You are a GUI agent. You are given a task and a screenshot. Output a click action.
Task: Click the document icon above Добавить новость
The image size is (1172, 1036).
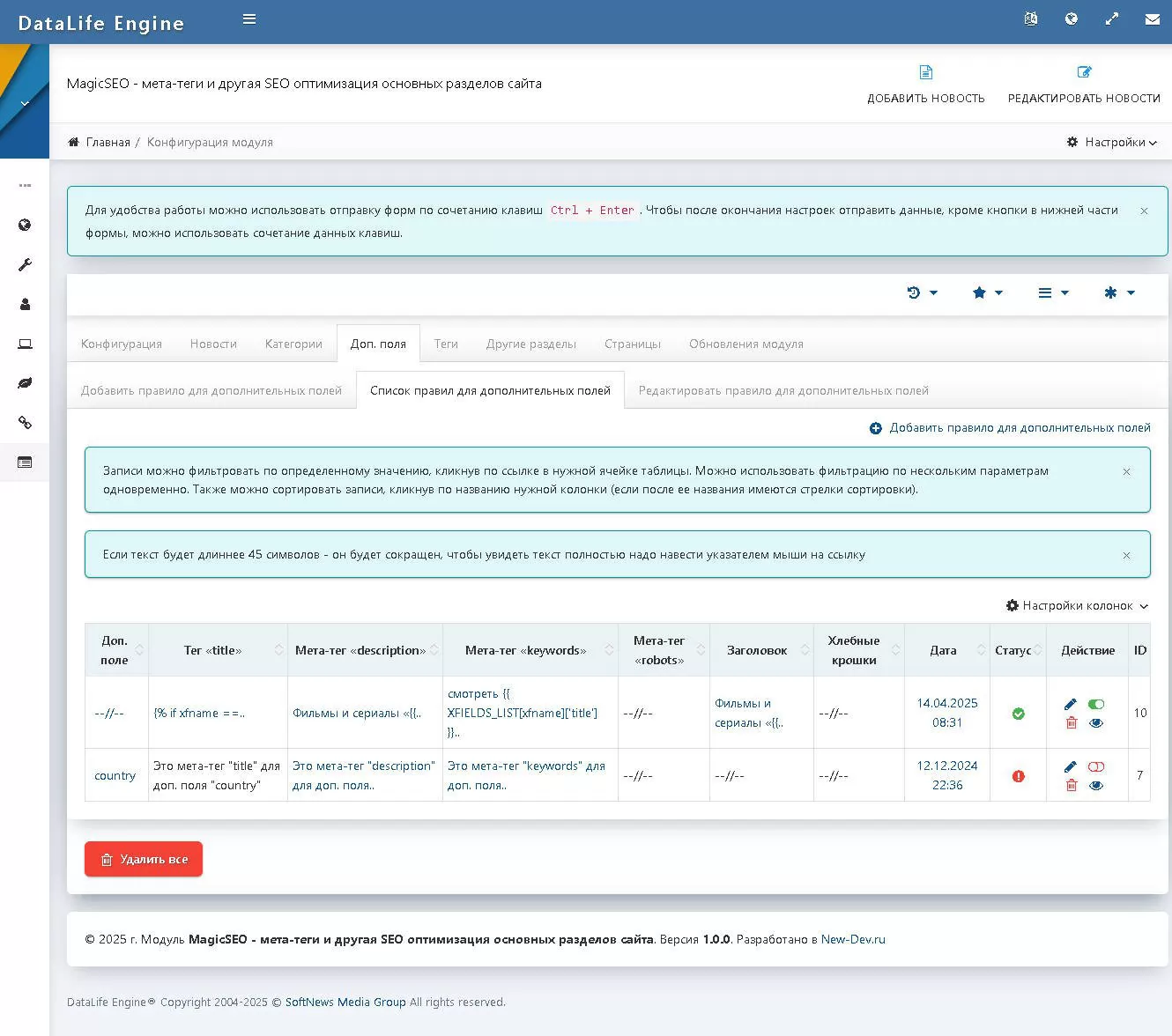coord(926,72)
